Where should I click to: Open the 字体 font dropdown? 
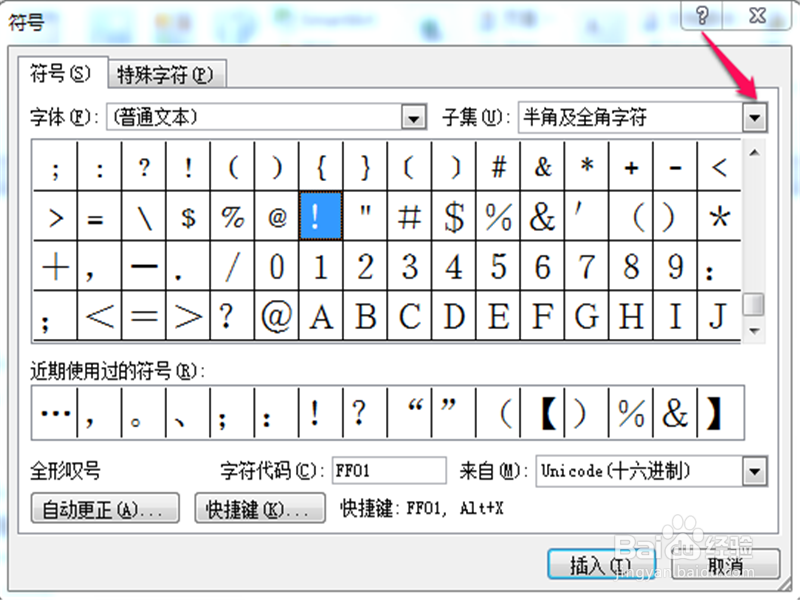click(413, 117)
